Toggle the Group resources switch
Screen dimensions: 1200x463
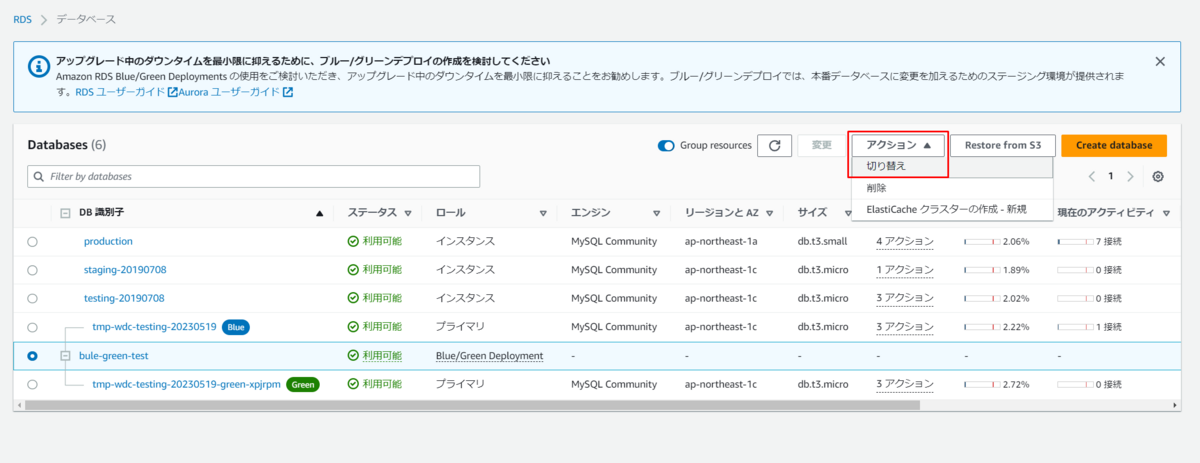(666, 146)
